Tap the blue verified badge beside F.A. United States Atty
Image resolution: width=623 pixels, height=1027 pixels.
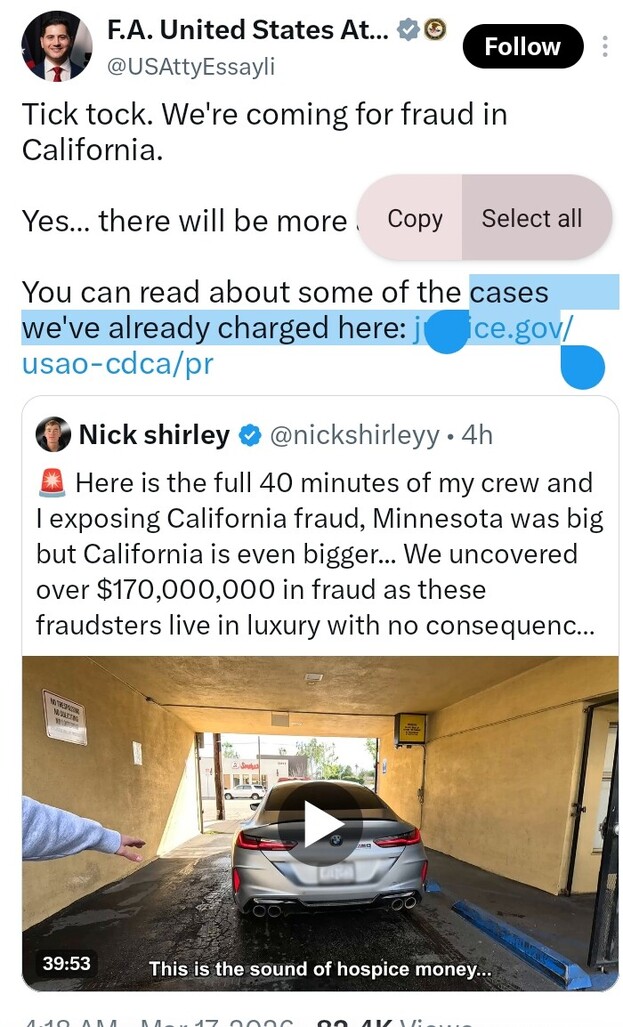pos(408,31)
